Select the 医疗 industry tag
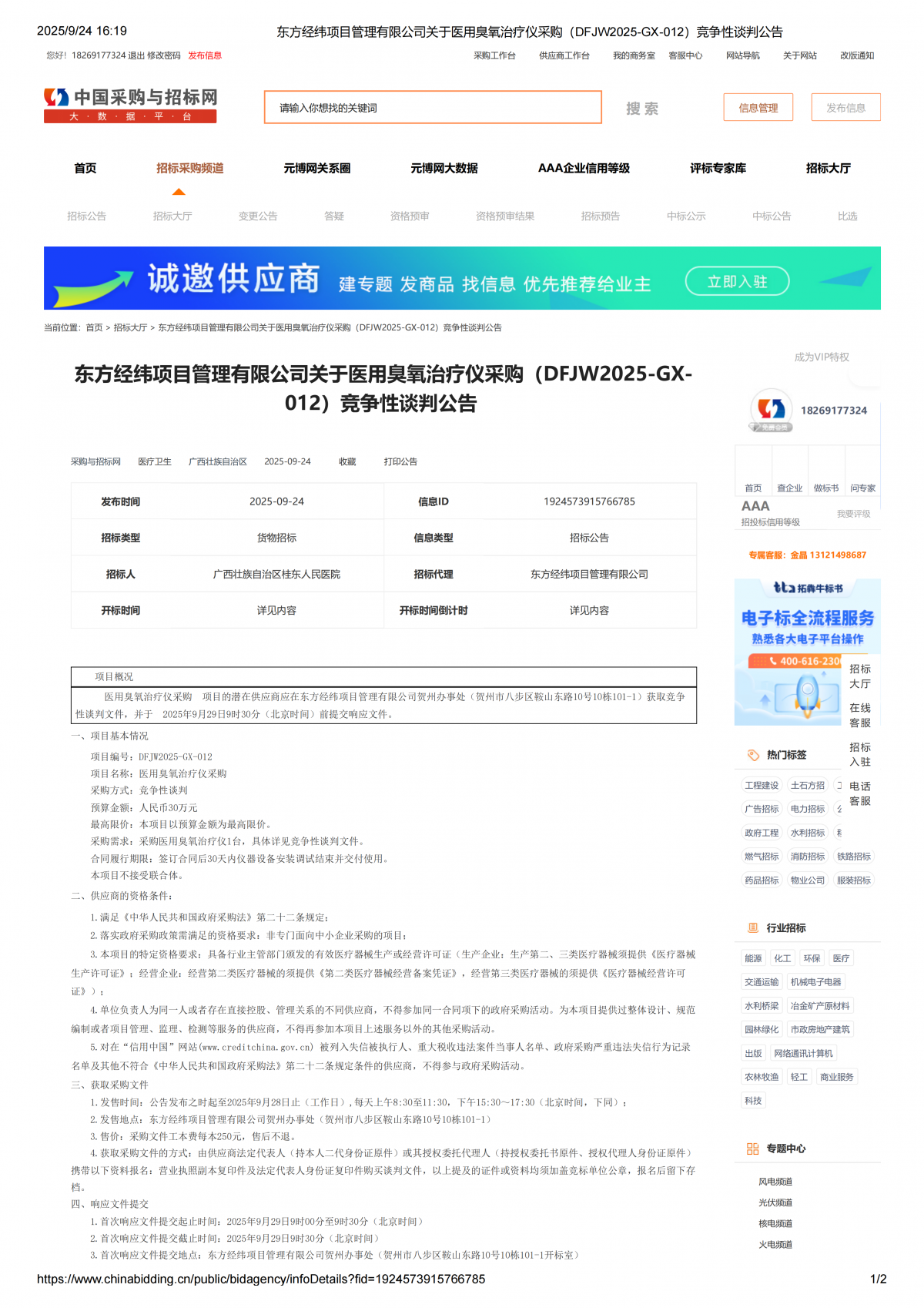The image size is (924, 1308). pyautogui.click(x=841, y=958)
